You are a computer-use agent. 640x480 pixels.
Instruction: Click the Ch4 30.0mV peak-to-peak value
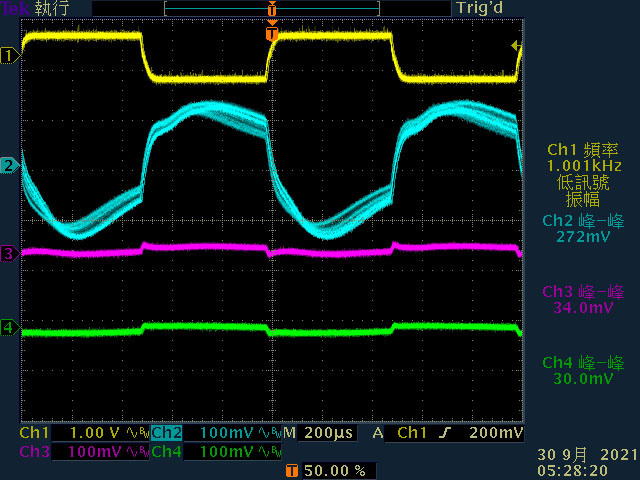point(583,378)
